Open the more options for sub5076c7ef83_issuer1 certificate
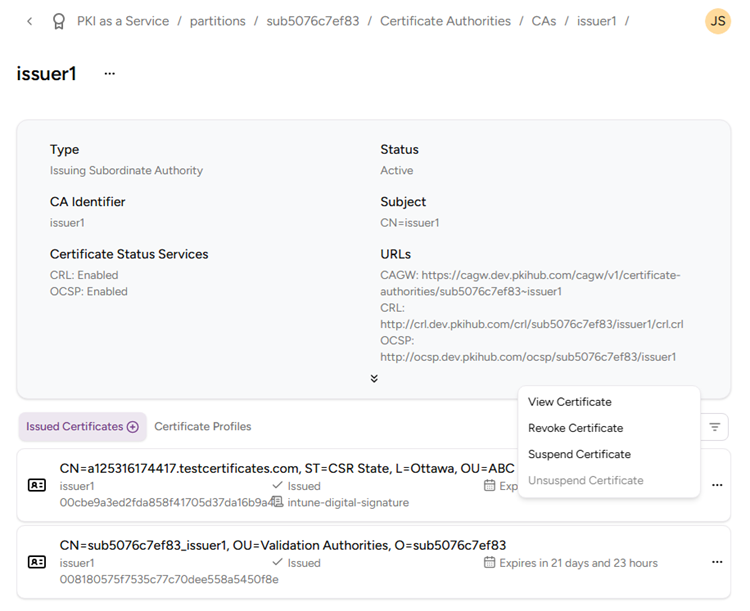The image size is (750, 611). click(x=716, y=562)
